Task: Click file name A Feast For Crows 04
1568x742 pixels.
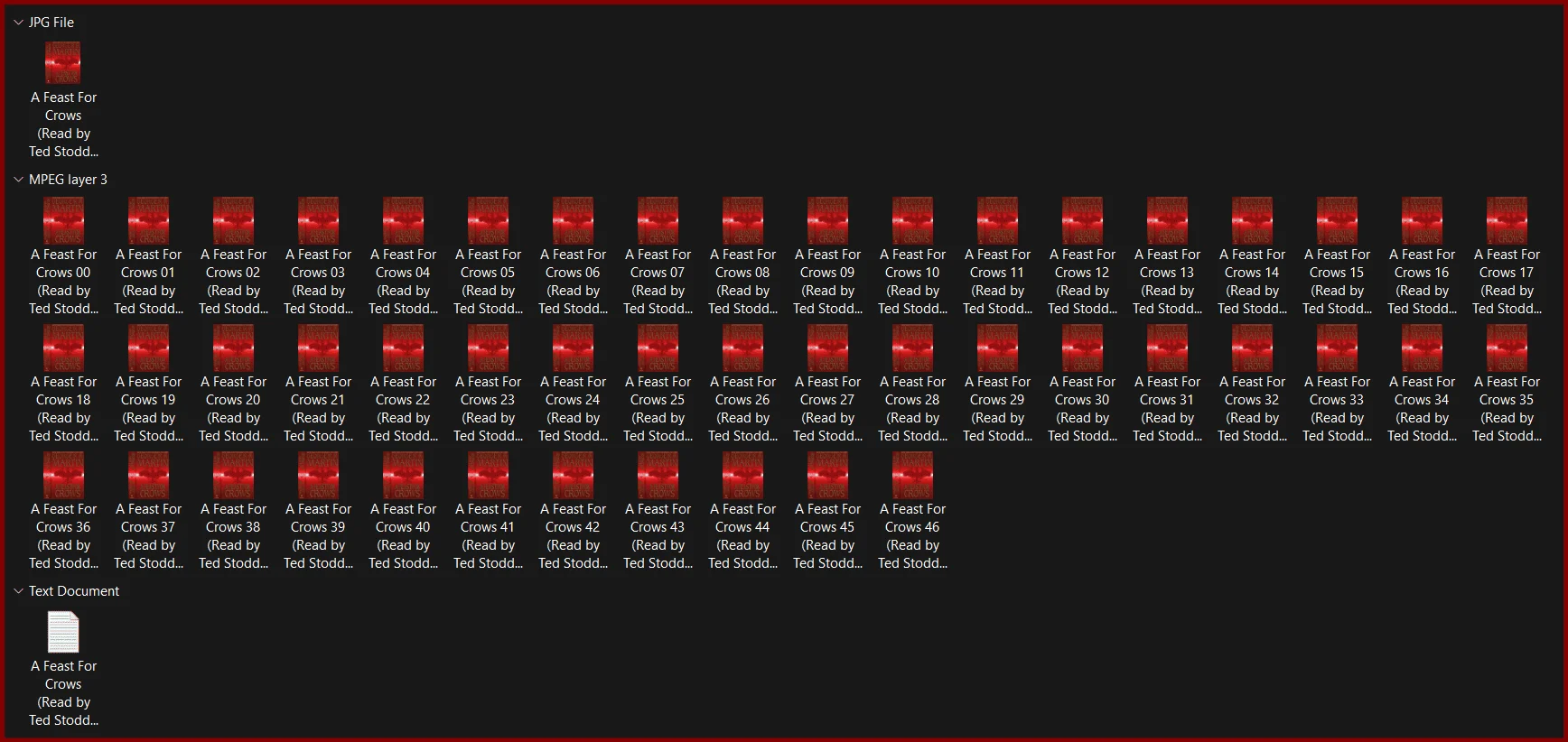Action: (403, 282)
